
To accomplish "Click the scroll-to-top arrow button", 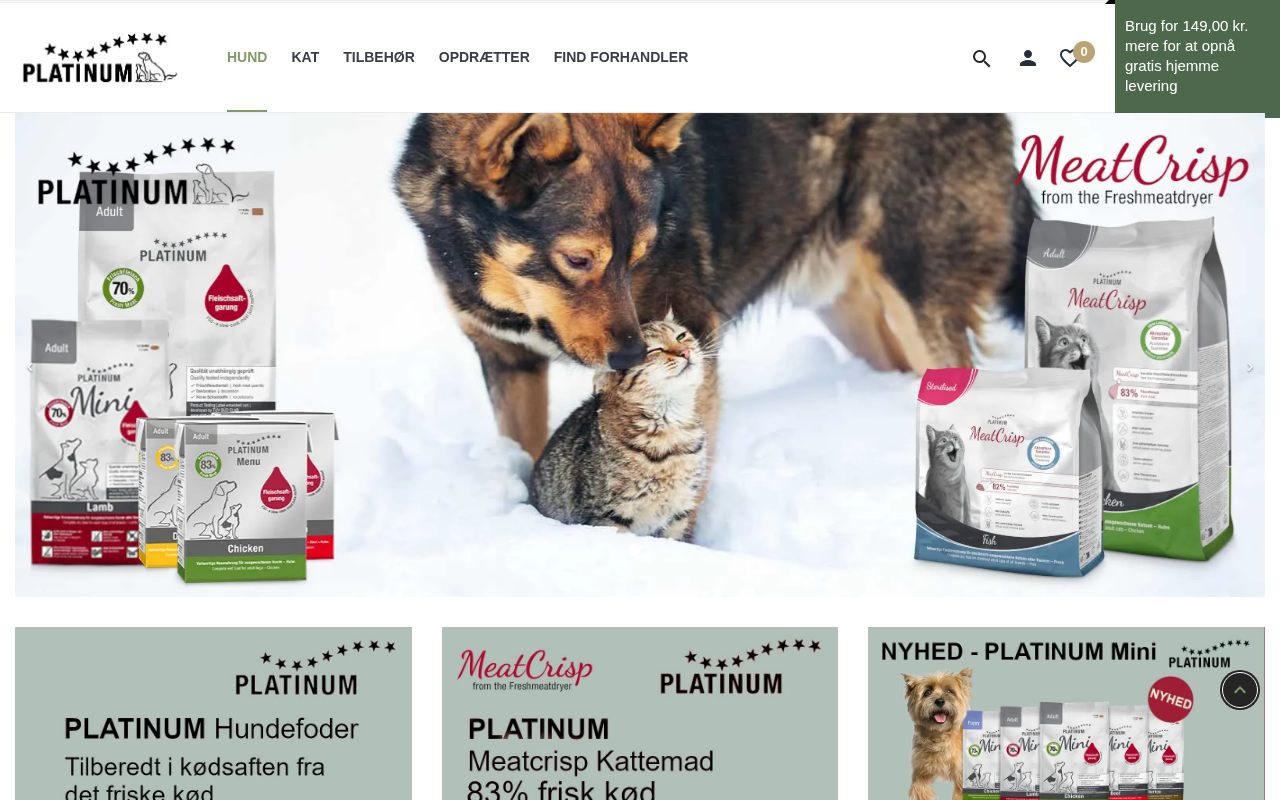I will pos(1240,690).
